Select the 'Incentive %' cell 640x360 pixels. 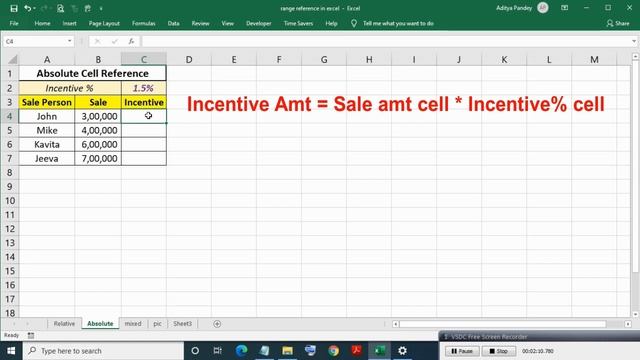(x=70, y=88)
